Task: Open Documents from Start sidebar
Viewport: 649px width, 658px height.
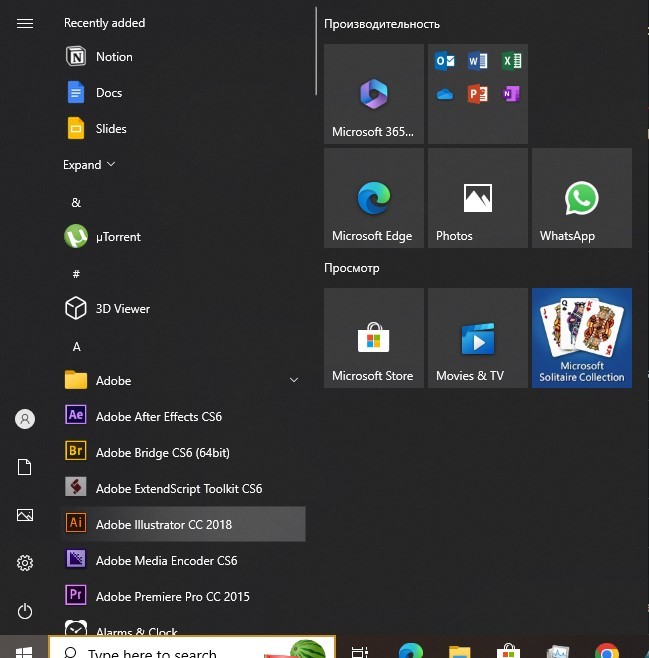Action: (25, 467)
